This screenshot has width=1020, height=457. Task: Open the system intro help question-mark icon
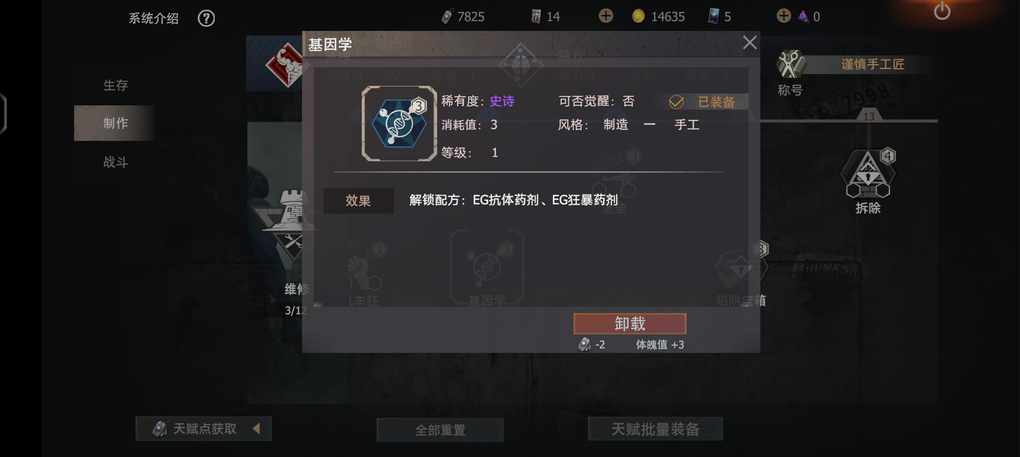click(x=206, y=18)
